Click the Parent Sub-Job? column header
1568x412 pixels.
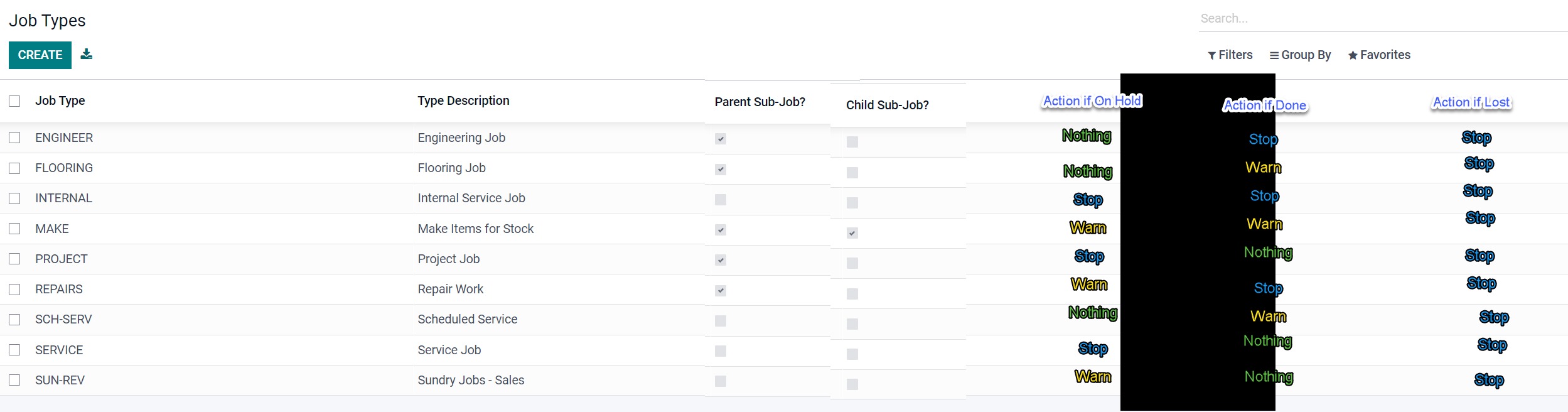[x=760, y=102]
